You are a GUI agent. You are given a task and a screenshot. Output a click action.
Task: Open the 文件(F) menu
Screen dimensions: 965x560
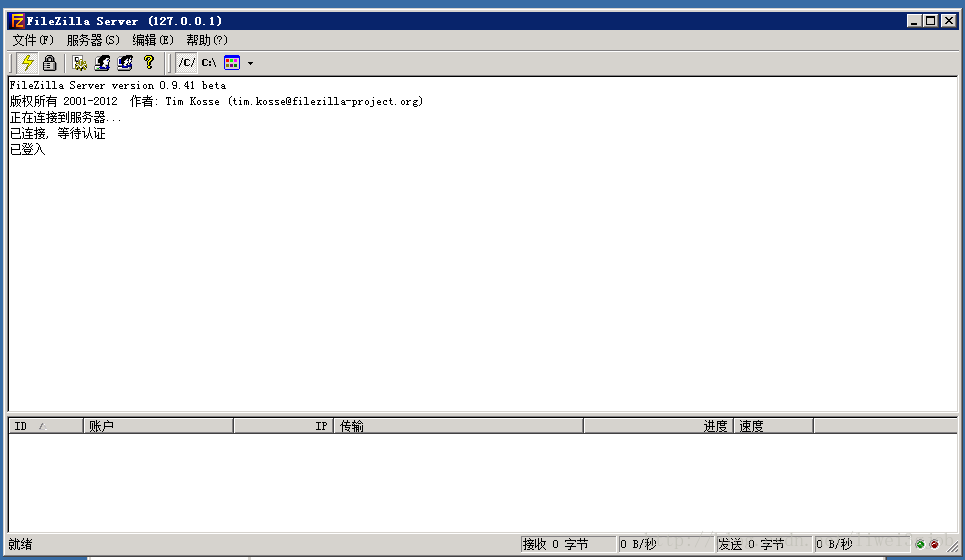(x=33, y=40)
